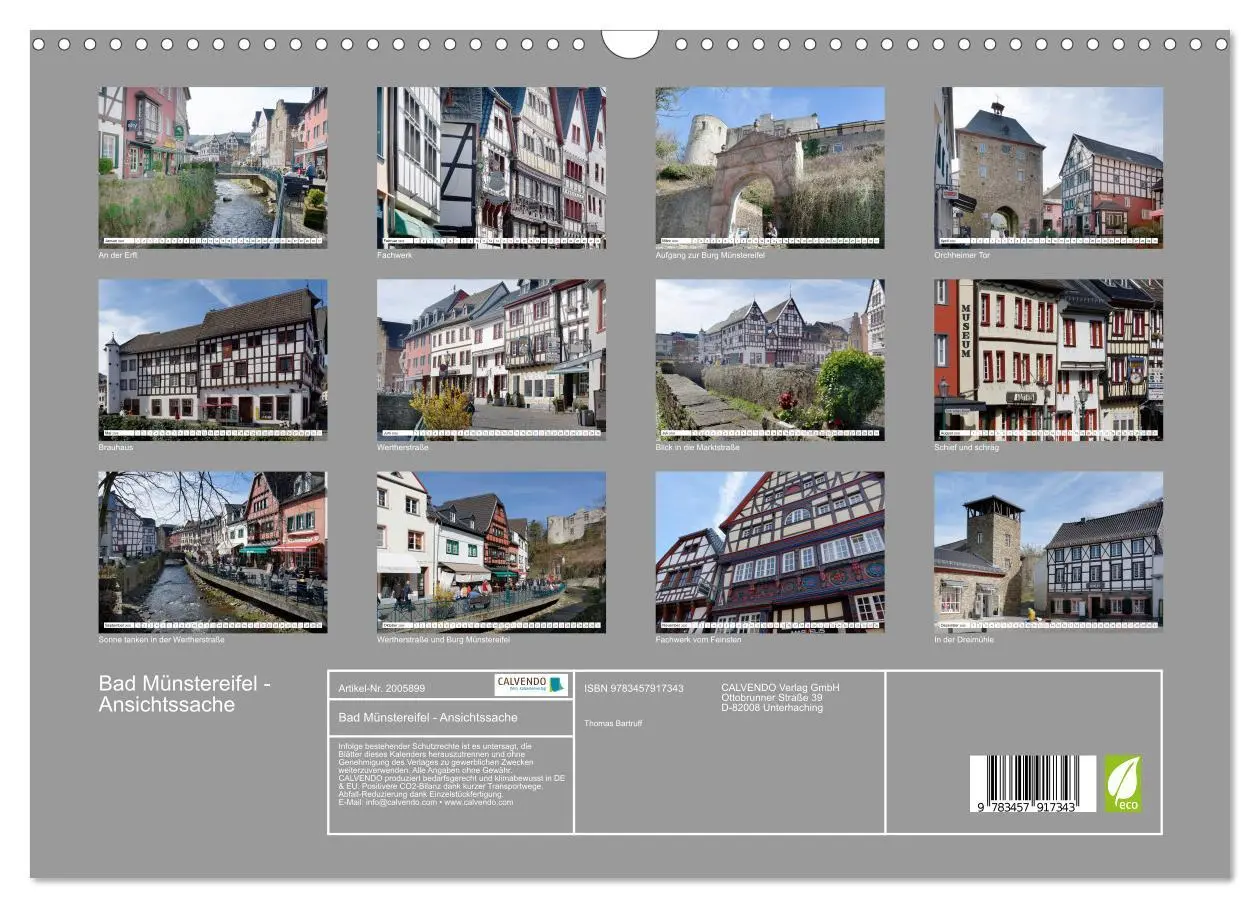Viewport: 1260px width, 908px height.
Task: Click the barcode number '9 783457 917343'
Action: pyautogui.click(x=1027, y=807)
